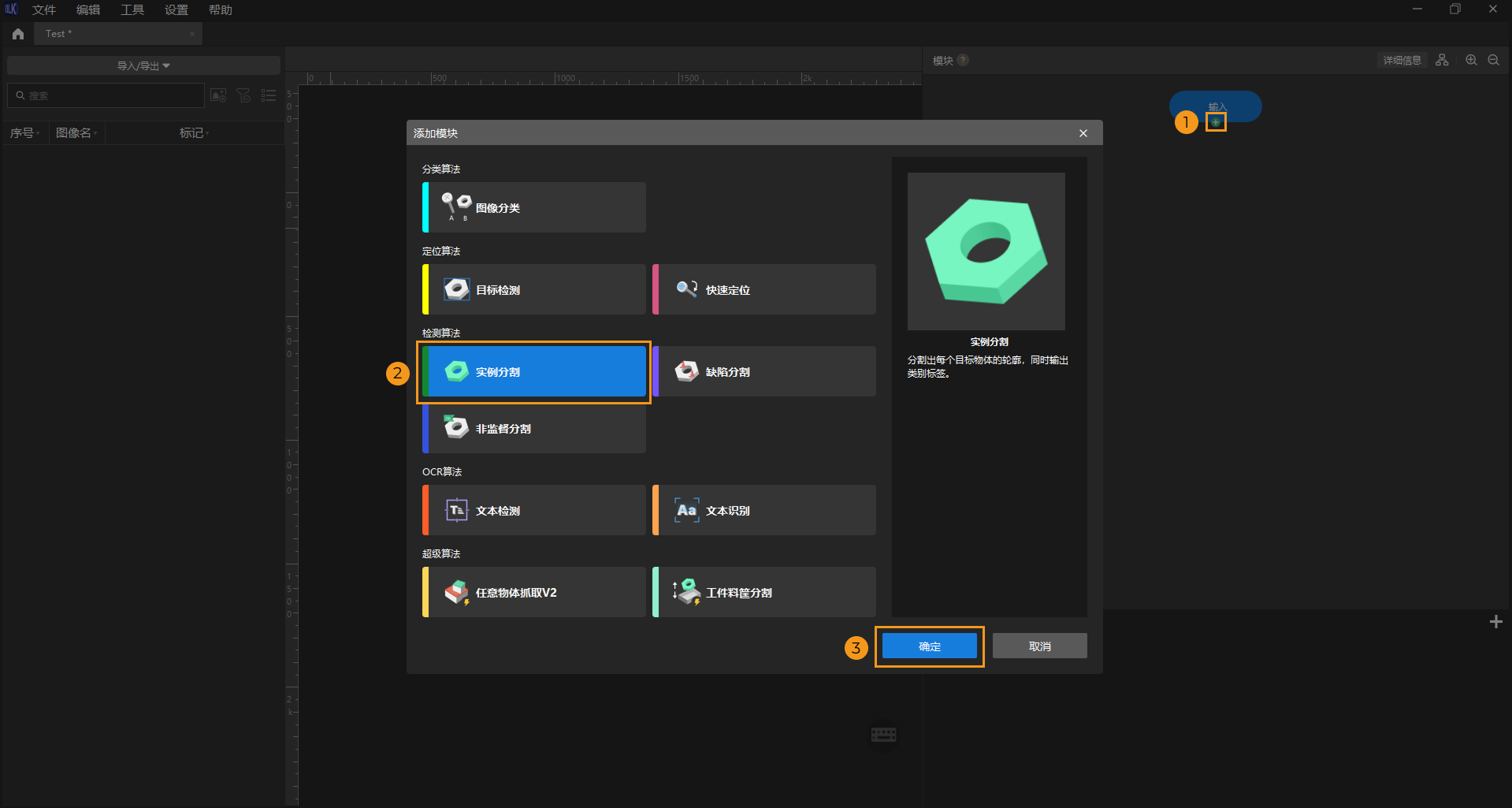
Task: Restore down the application window
Action: [x=1455, y=9]
